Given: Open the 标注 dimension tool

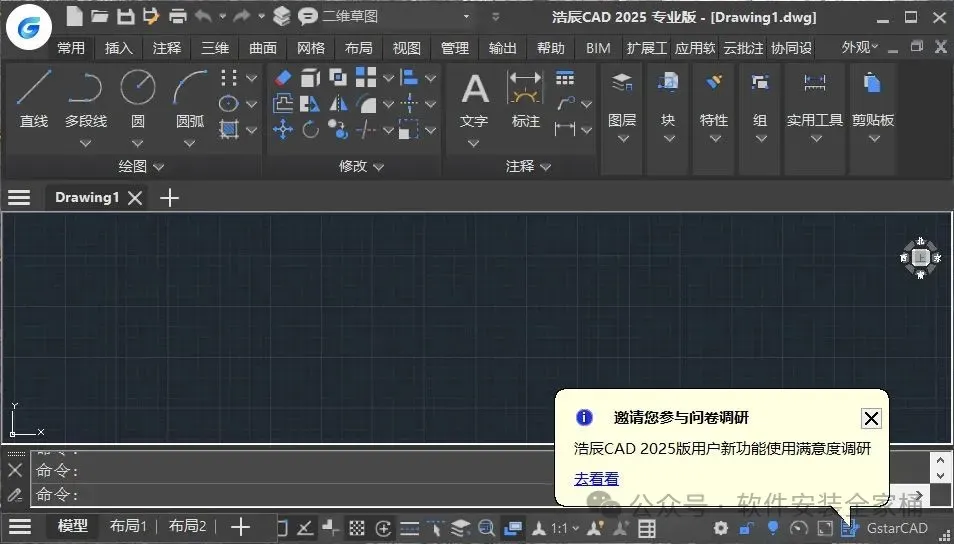Looking at the screenshot, I should coord(525,97).
